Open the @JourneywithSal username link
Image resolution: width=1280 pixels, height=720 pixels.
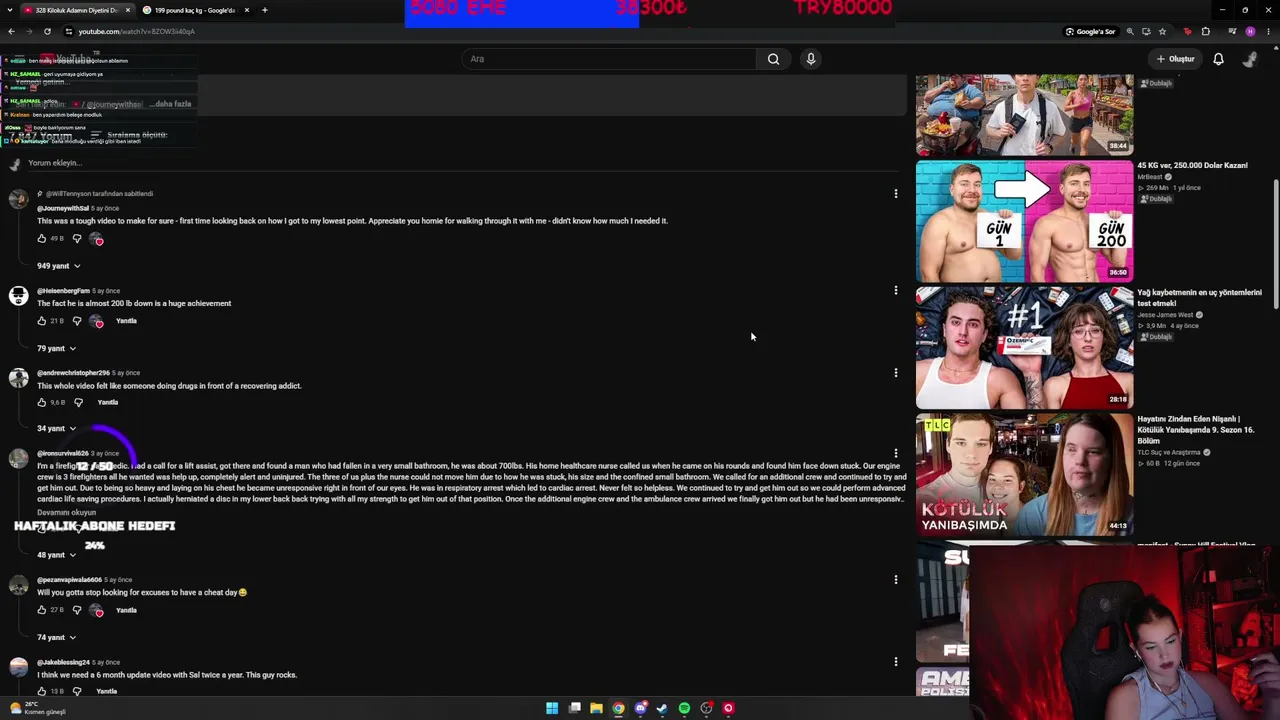tap(63, 208)
